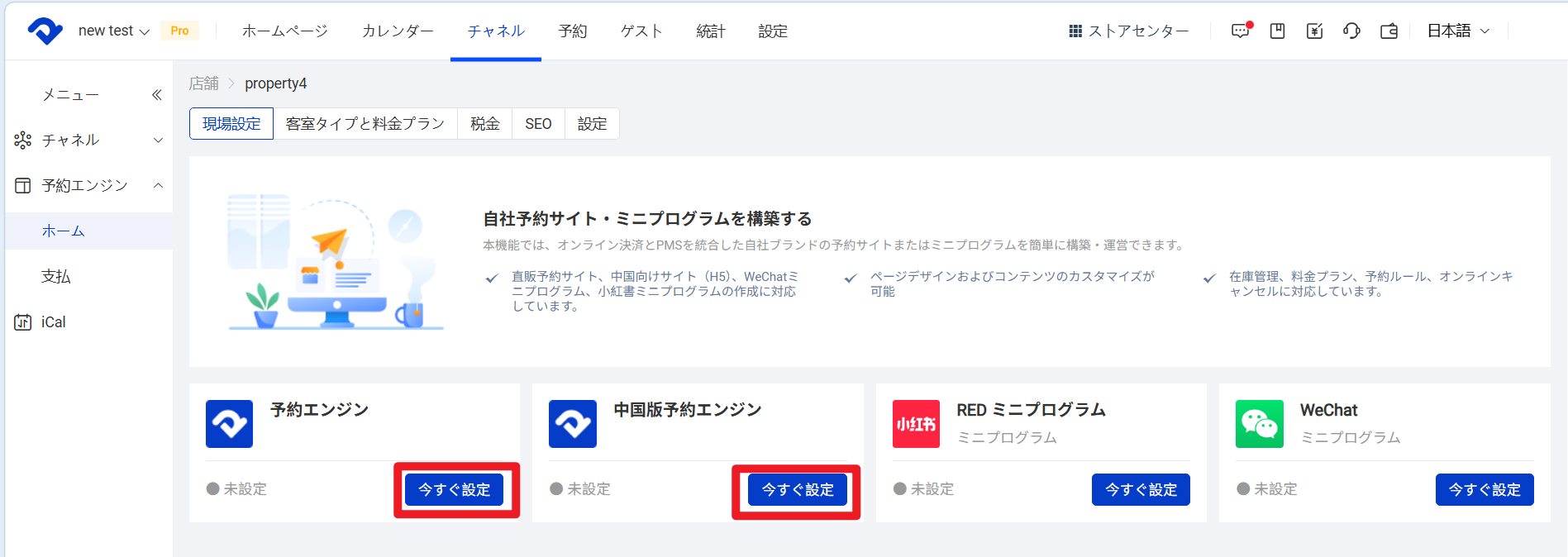
Task: Collapse the 予約エンジン sidebar section
Action: 88,185
